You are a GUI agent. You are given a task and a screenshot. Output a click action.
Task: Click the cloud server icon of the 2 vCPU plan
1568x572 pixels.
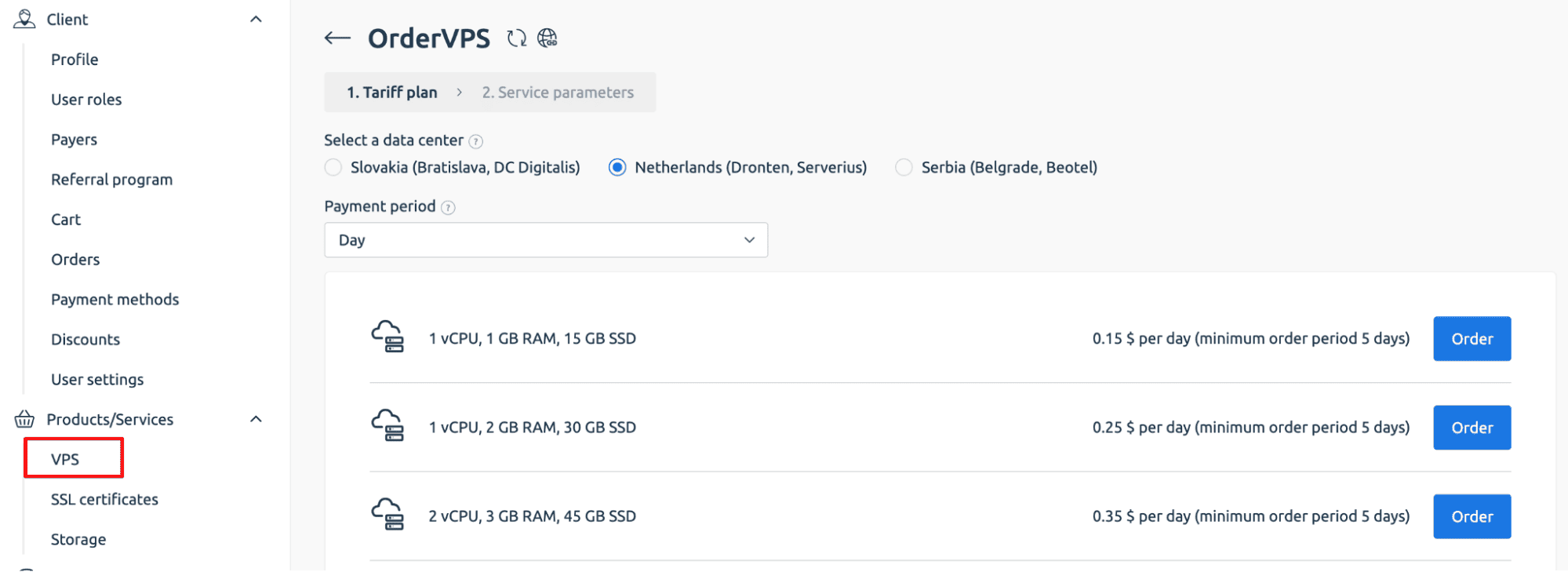(x=388, y=516)
